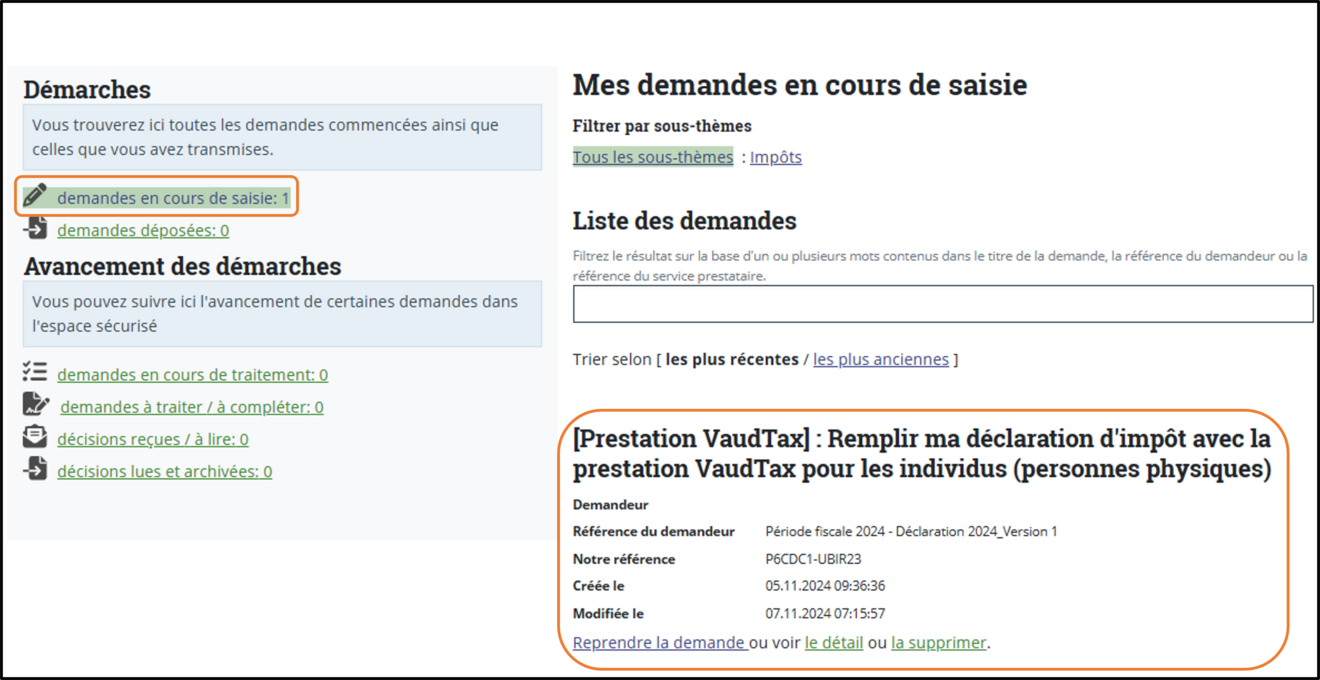Click the inbox icon for décisions reçues
The height and width of the screenshot is (680, 1320).
pyautogui.click(x=35, y=438)
